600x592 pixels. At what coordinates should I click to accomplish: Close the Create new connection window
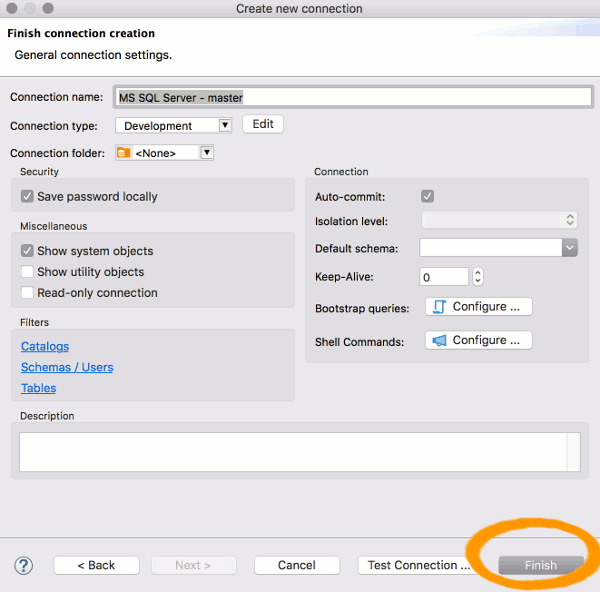pyautogui.click(x=12, y=8)
